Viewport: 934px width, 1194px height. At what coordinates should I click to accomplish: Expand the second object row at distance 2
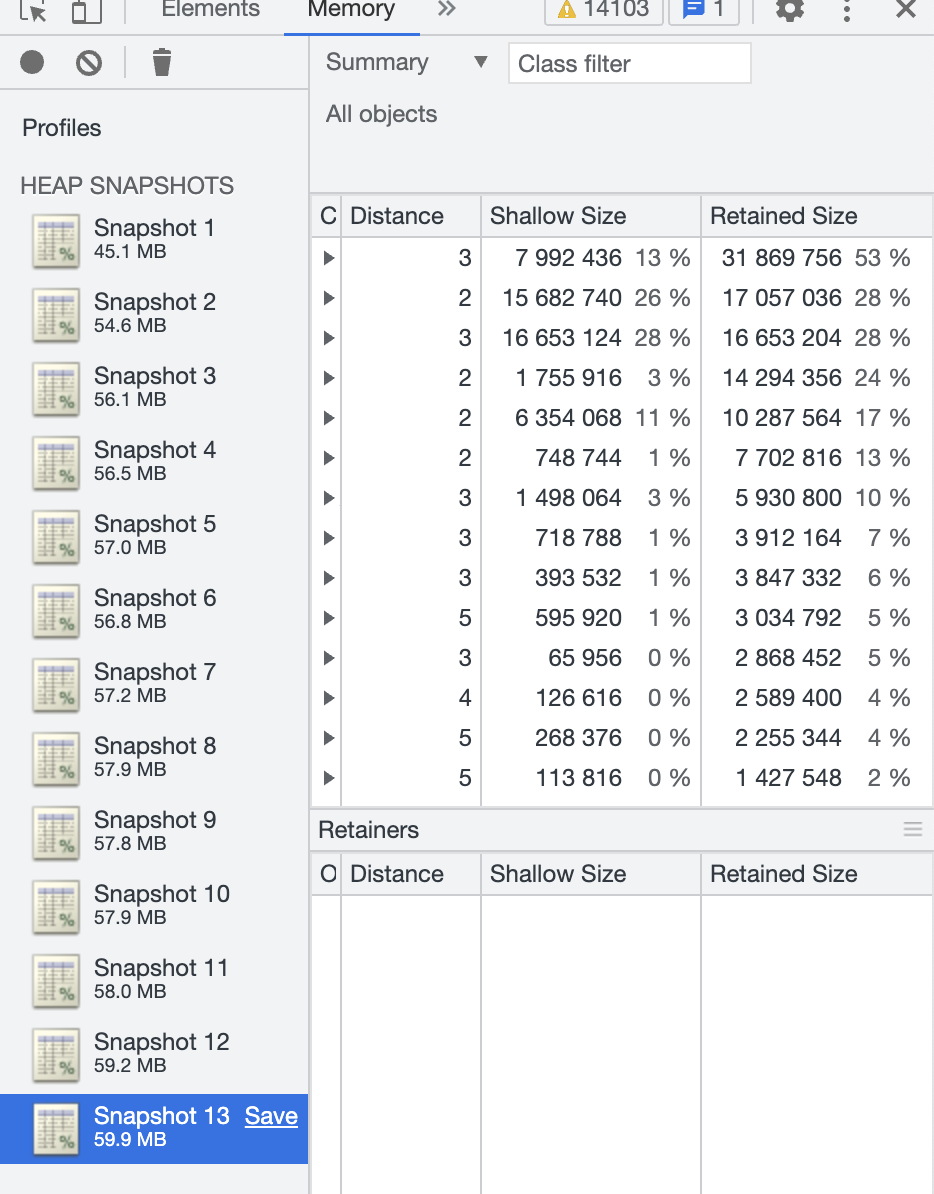(329, 378)
